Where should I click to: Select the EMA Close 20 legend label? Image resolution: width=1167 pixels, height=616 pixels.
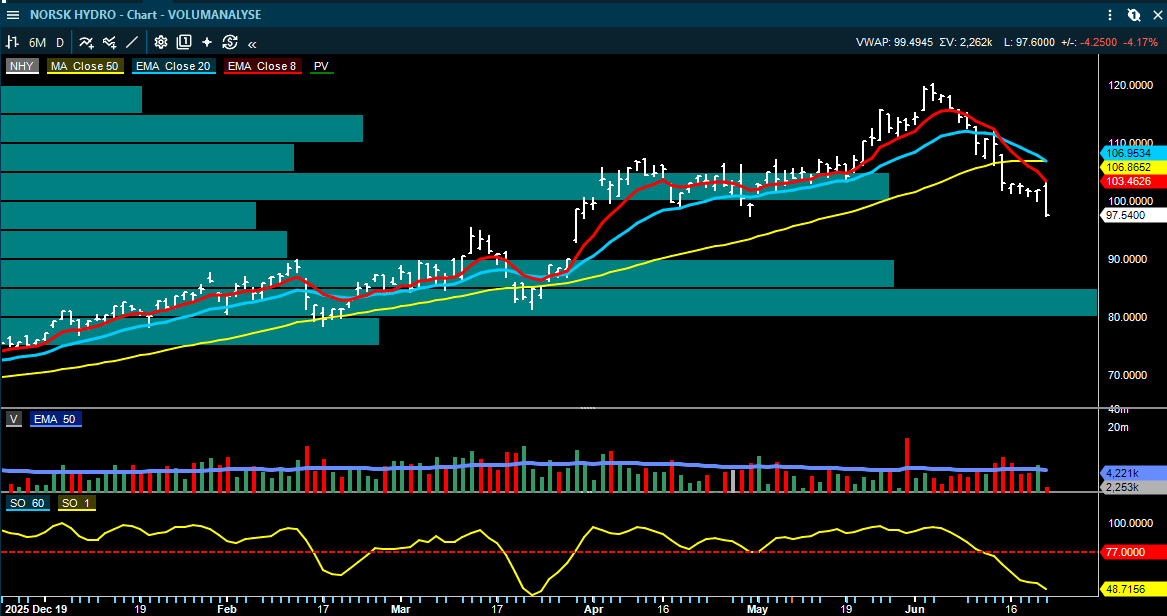(173, 66)
